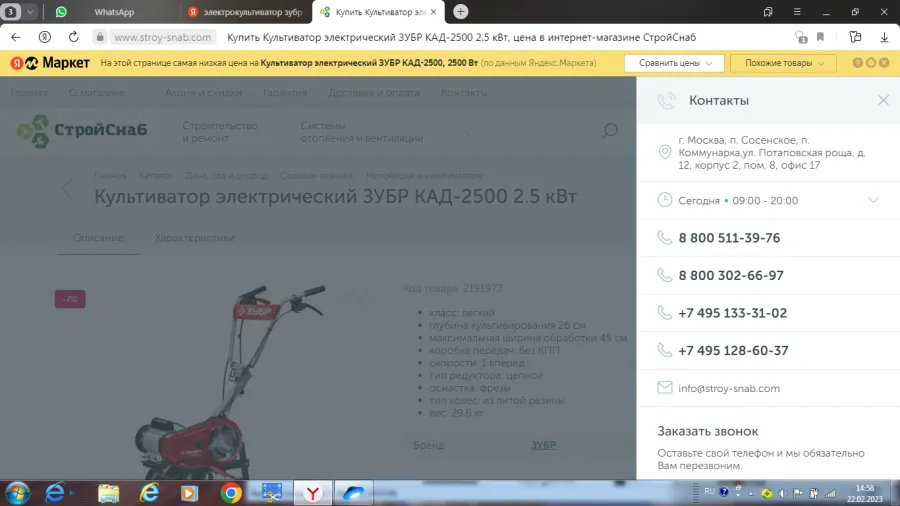Select the Описание tab

(98, 238)
